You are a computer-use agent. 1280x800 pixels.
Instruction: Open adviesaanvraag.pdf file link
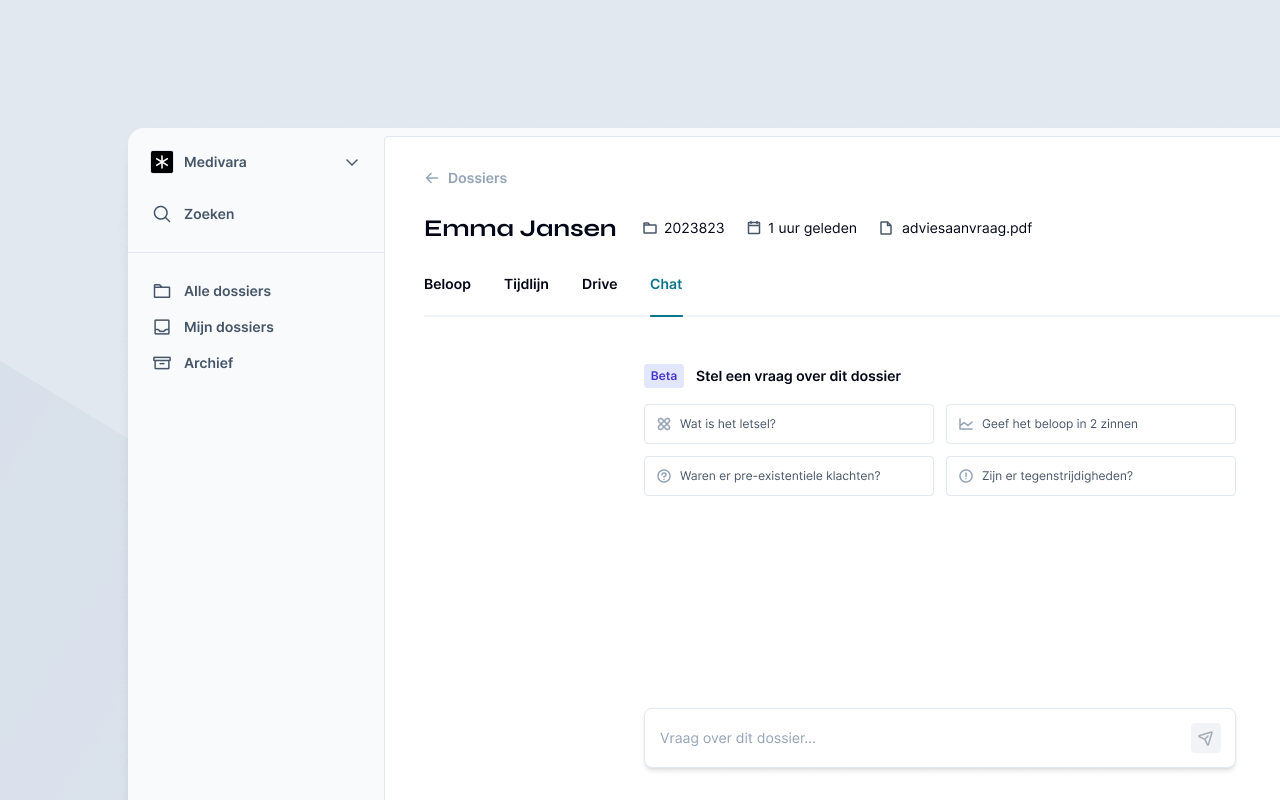click(967, 228)
